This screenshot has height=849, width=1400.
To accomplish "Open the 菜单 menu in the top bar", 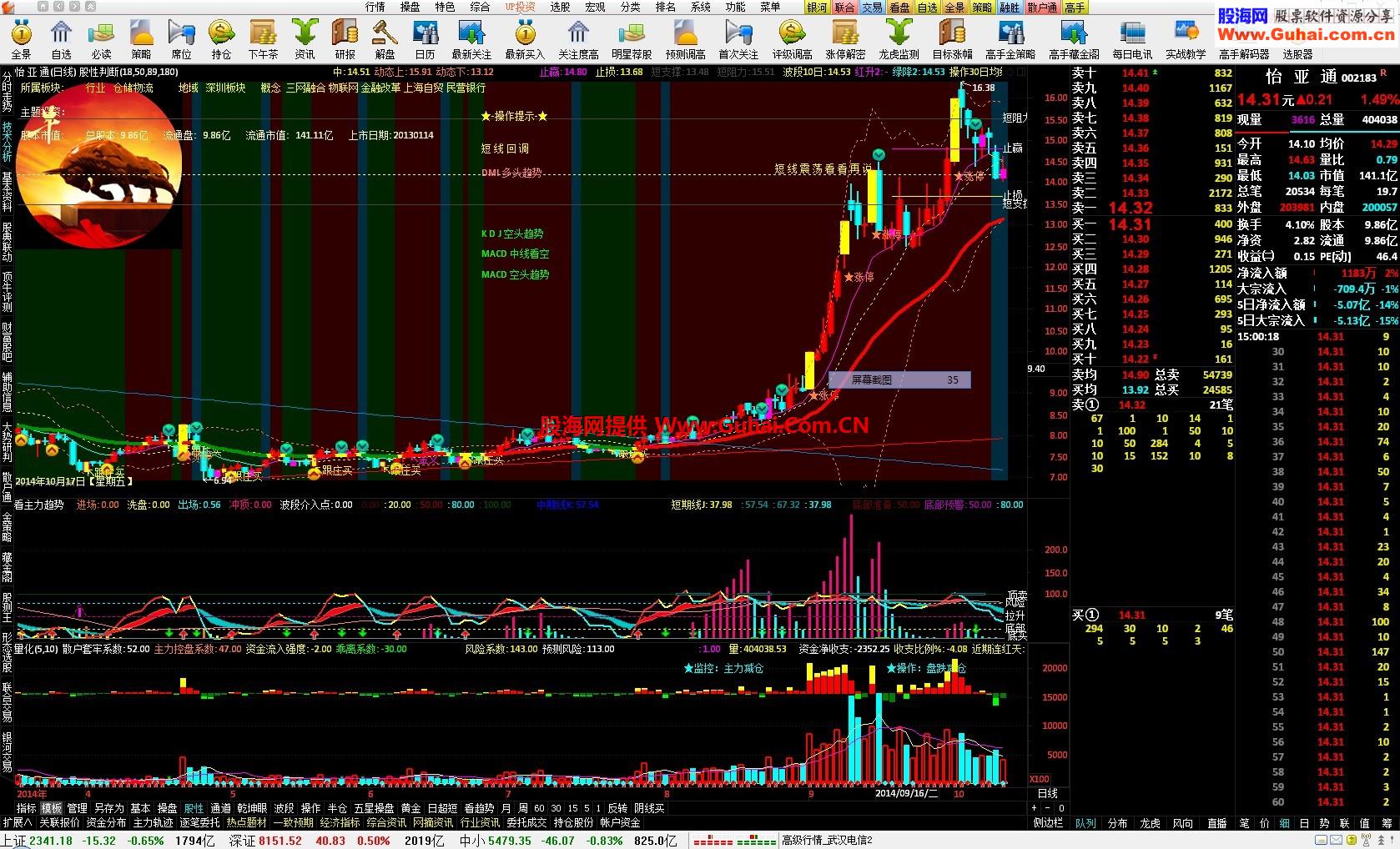I will [770, 7].
